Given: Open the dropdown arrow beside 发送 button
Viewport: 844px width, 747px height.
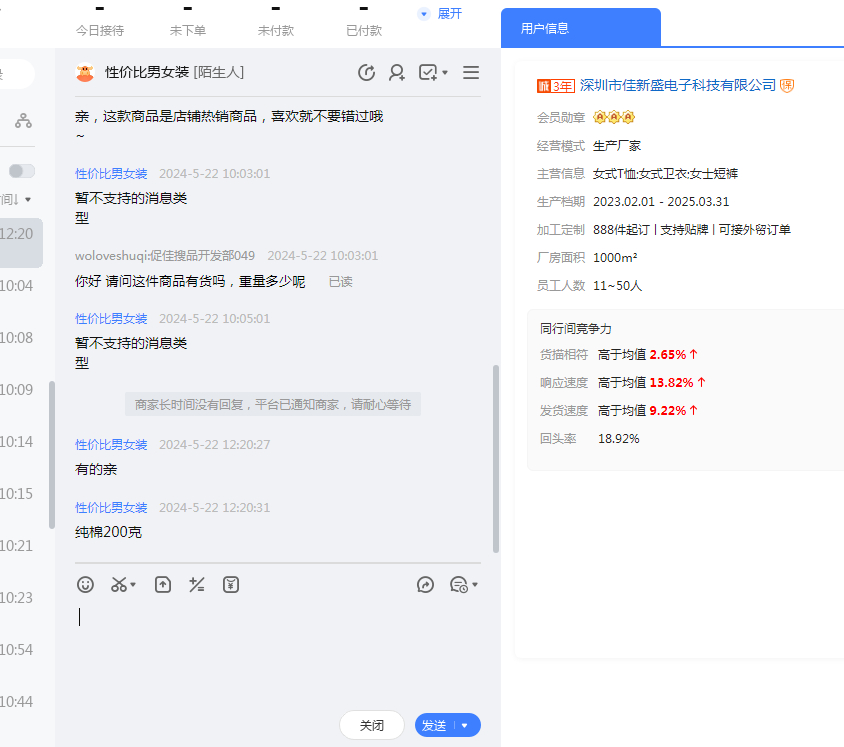Looking at the screenshot, I should pyautogui.click(x=465, y=726).
